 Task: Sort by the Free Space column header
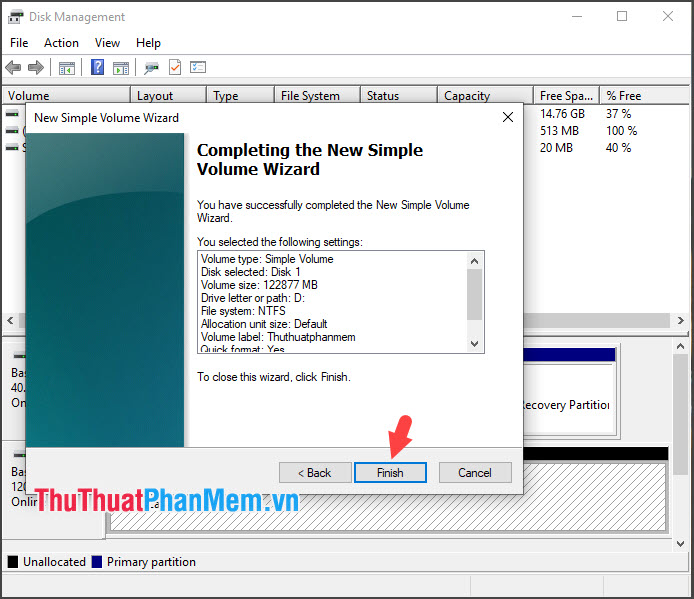(567, 96)
